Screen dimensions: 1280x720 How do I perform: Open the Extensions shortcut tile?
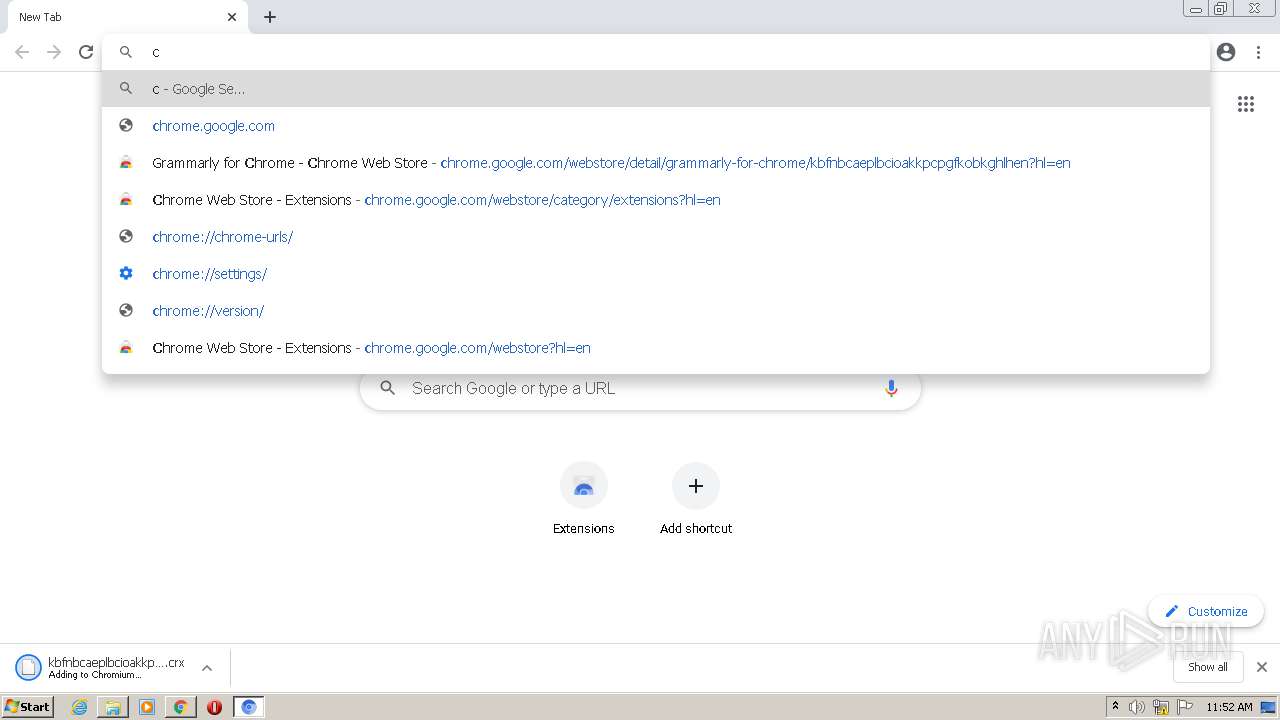(584, 498)
